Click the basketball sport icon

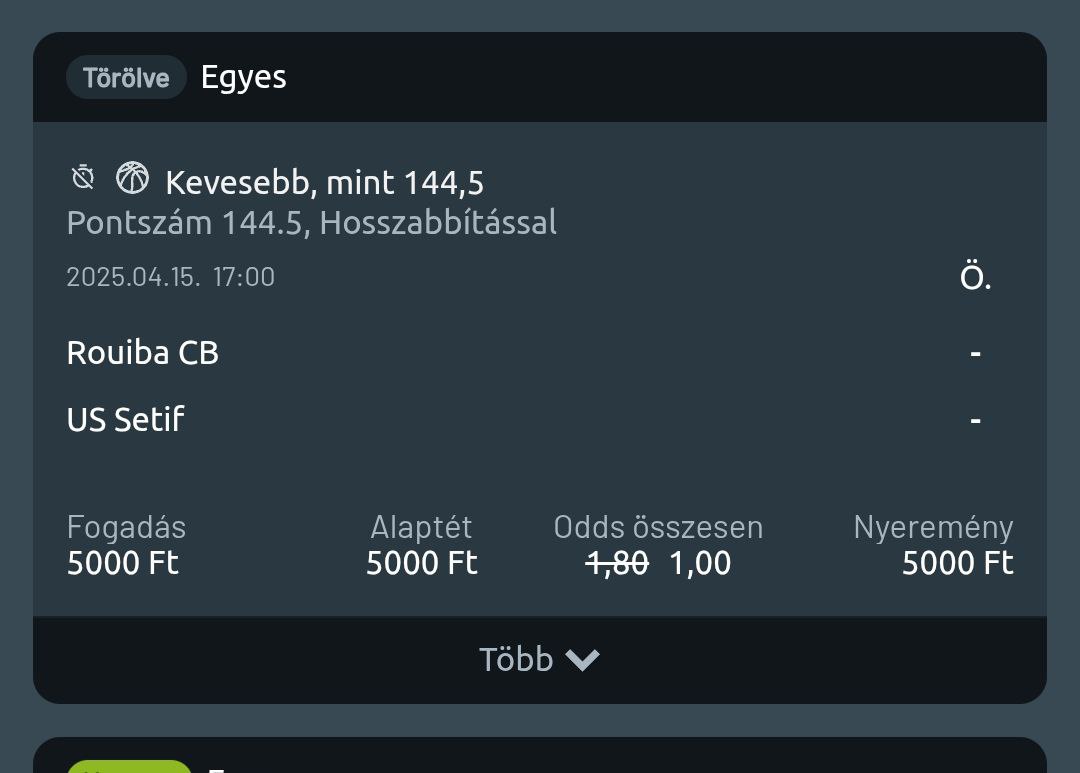coord(132,178)
